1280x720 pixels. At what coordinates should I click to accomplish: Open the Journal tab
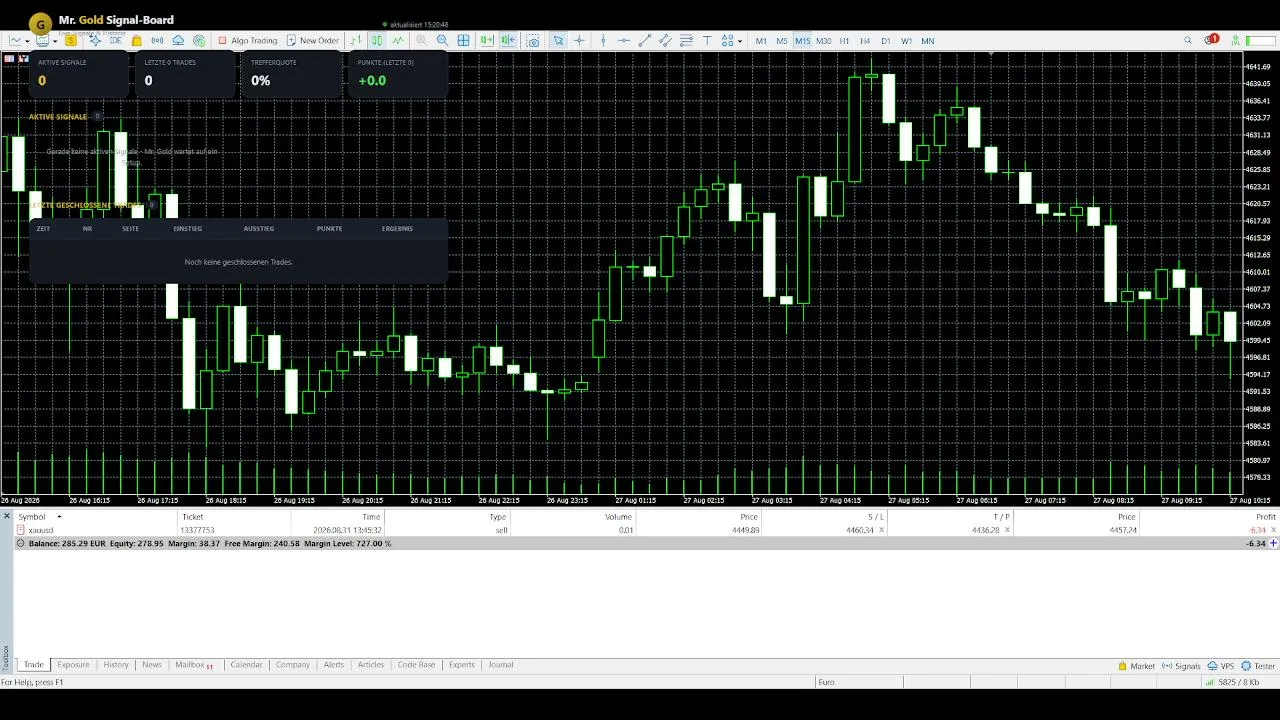tap(501, 665)
